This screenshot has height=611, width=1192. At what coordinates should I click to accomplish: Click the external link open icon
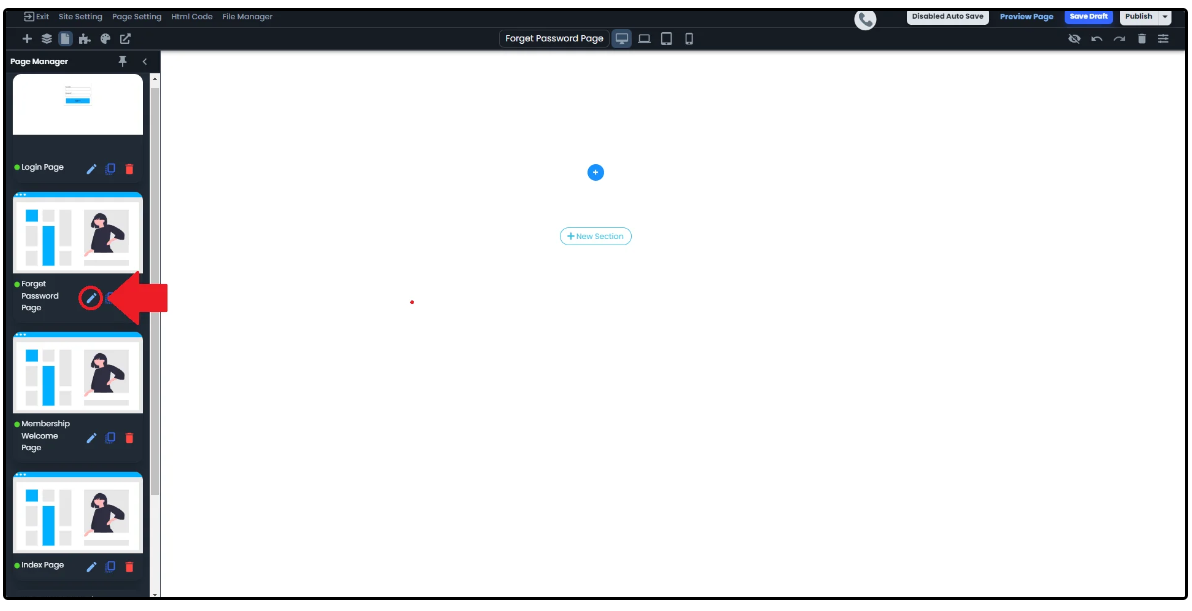(x=125, y=39)
